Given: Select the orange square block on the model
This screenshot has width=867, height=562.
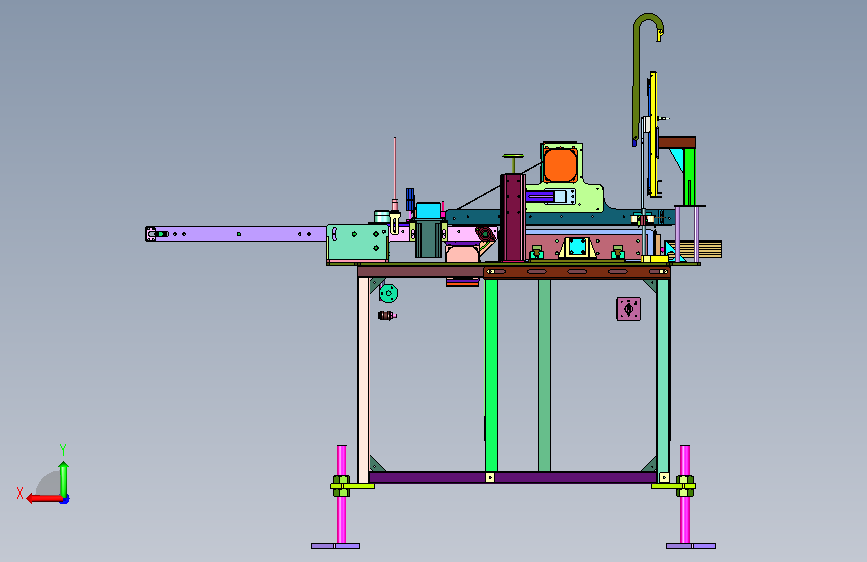Looking at the screenshot, I should 560,165.
